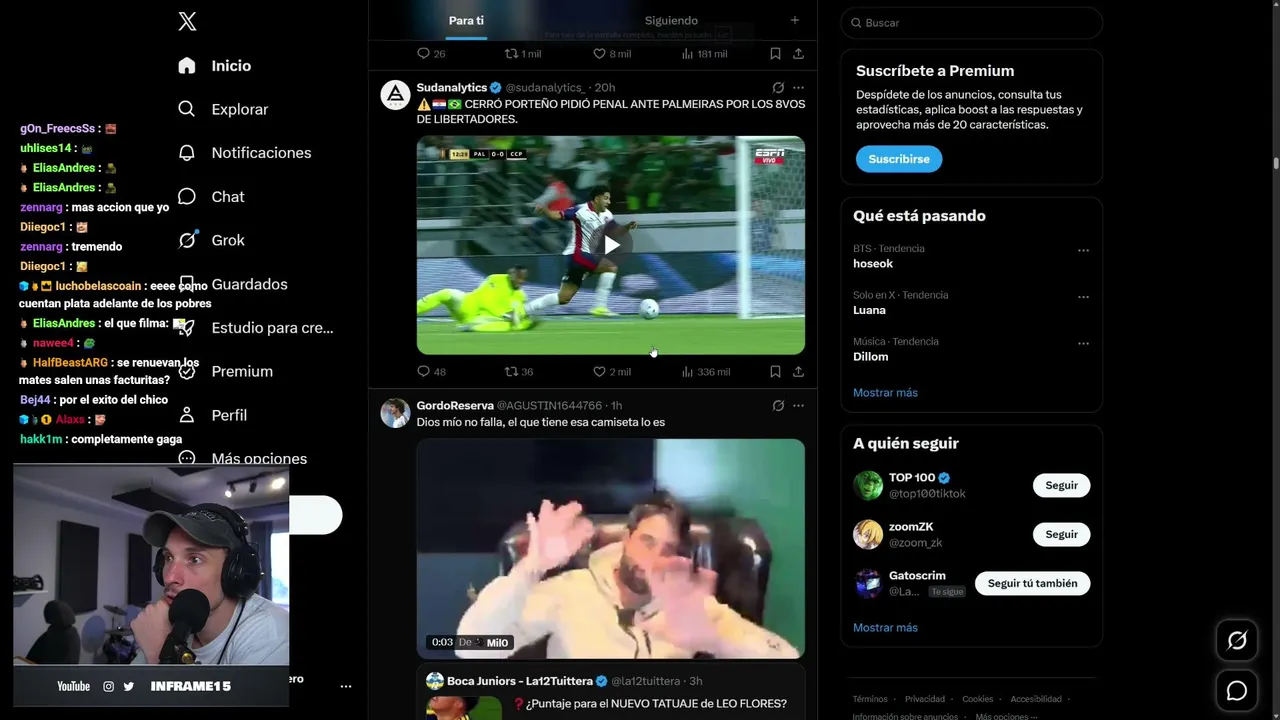Open the floating chat messages button
Image resolution: width=1280 pixels, height=720 pixels.
(x=1237, y=691)
